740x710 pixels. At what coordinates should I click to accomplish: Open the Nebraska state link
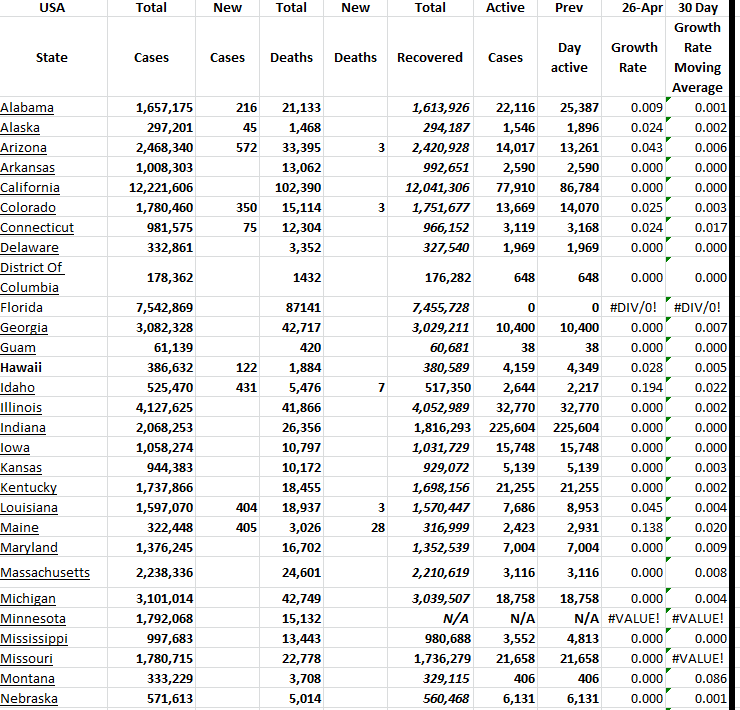click(x=29, y=699)
